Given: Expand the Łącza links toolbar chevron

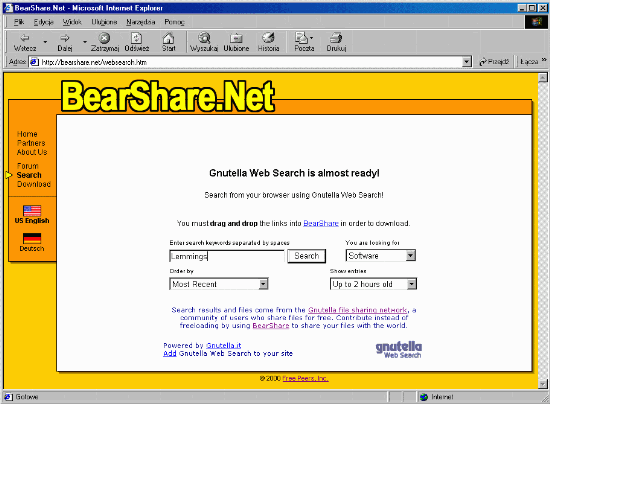Looking at the screenshot, I should point(544,60).
